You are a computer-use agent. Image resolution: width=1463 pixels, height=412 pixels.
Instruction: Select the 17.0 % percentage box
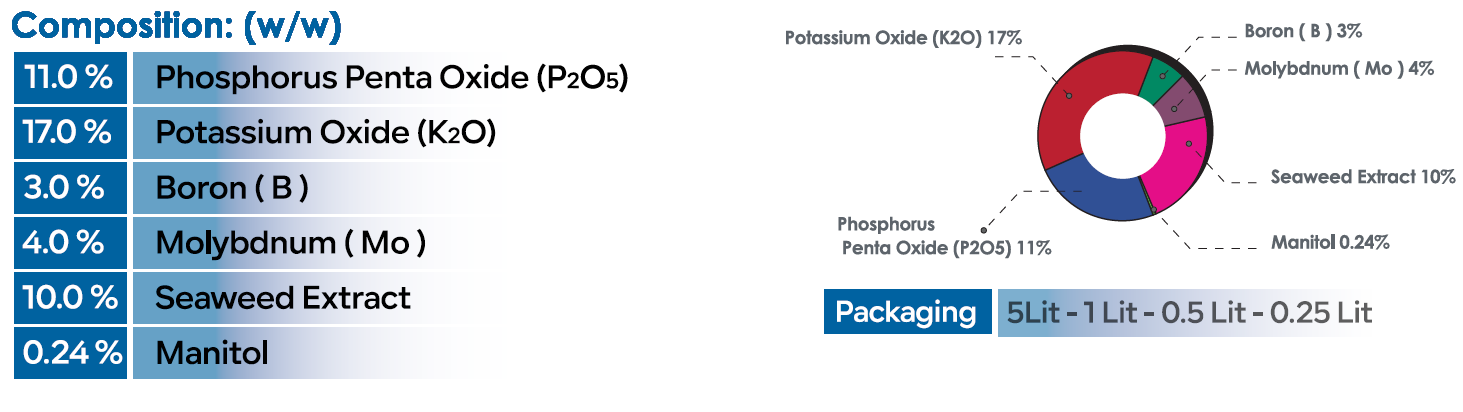click(69, 132)
